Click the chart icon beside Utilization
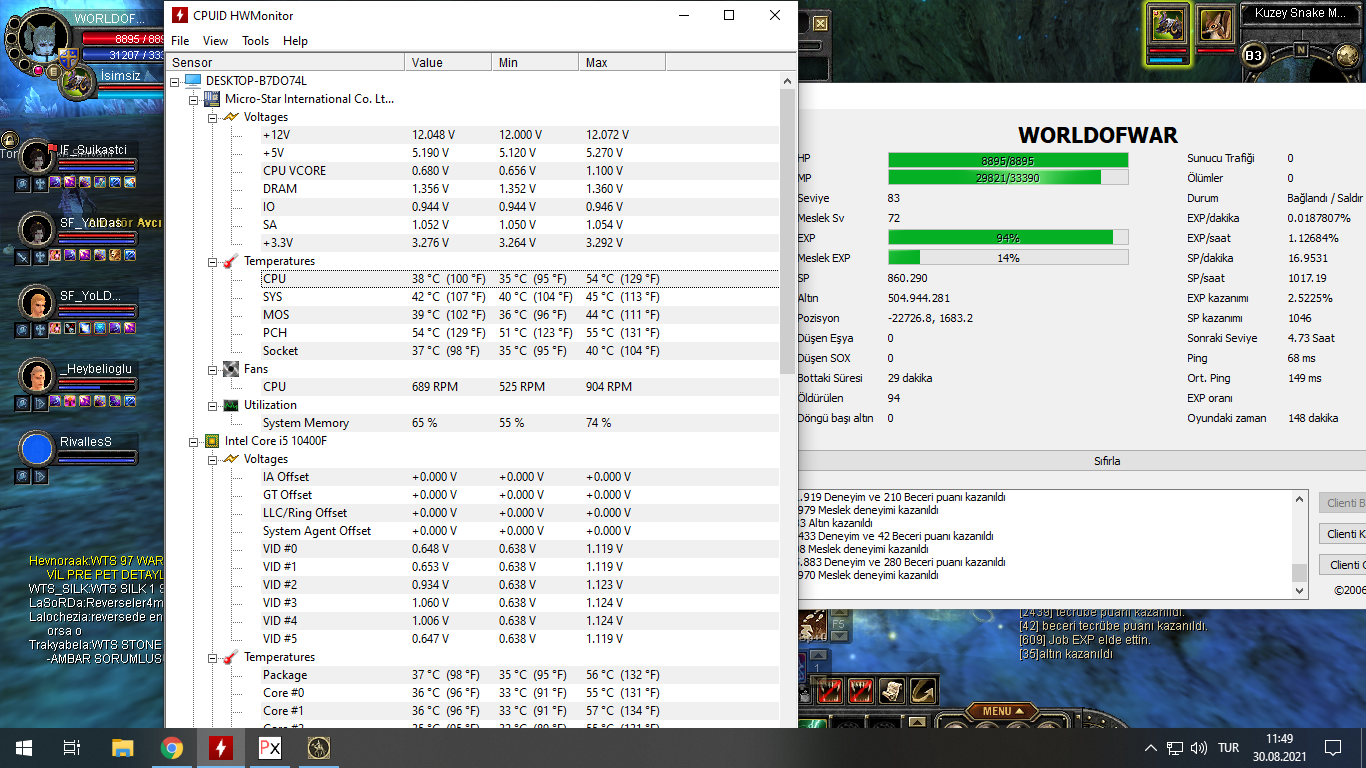Screen dimensions: 1366x768 [x=230, y=405]
